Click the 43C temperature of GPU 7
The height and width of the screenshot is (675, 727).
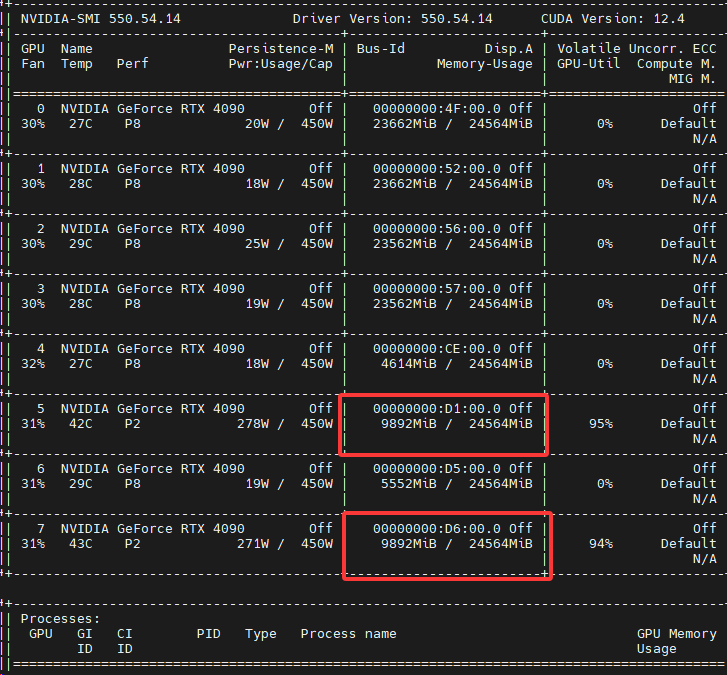tap(81, 544)
